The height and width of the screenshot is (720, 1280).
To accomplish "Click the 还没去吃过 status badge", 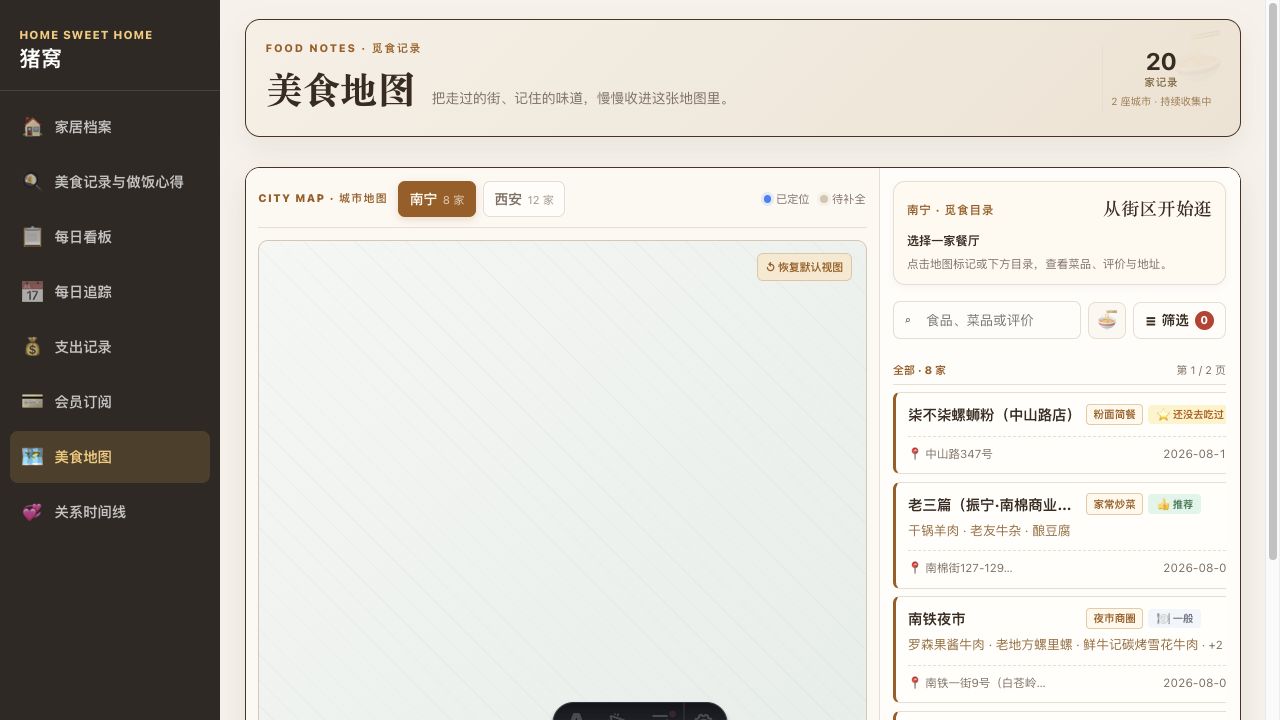I will [x=1188, y=414].
